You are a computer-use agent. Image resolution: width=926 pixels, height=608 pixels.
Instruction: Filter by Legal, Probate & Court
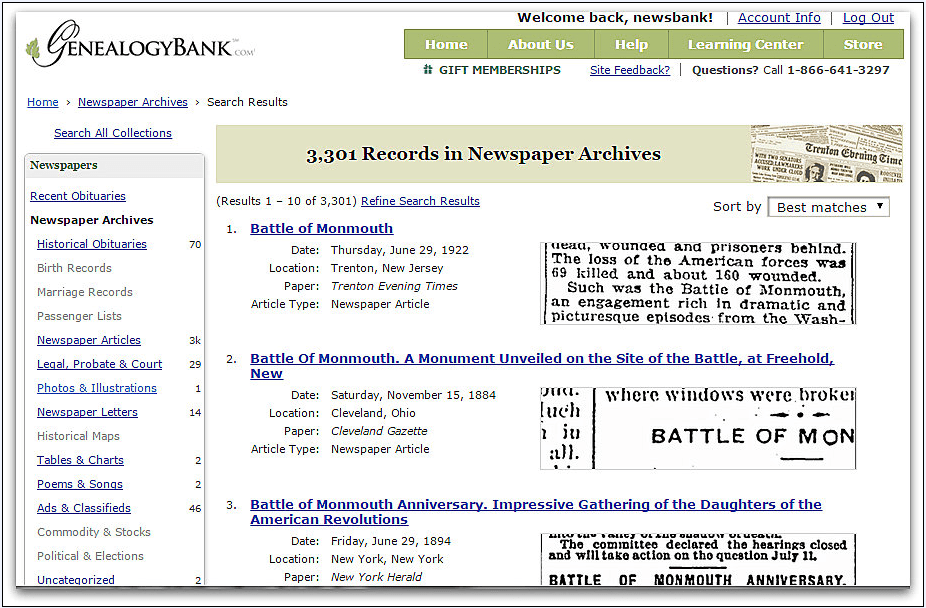(99, 364)
